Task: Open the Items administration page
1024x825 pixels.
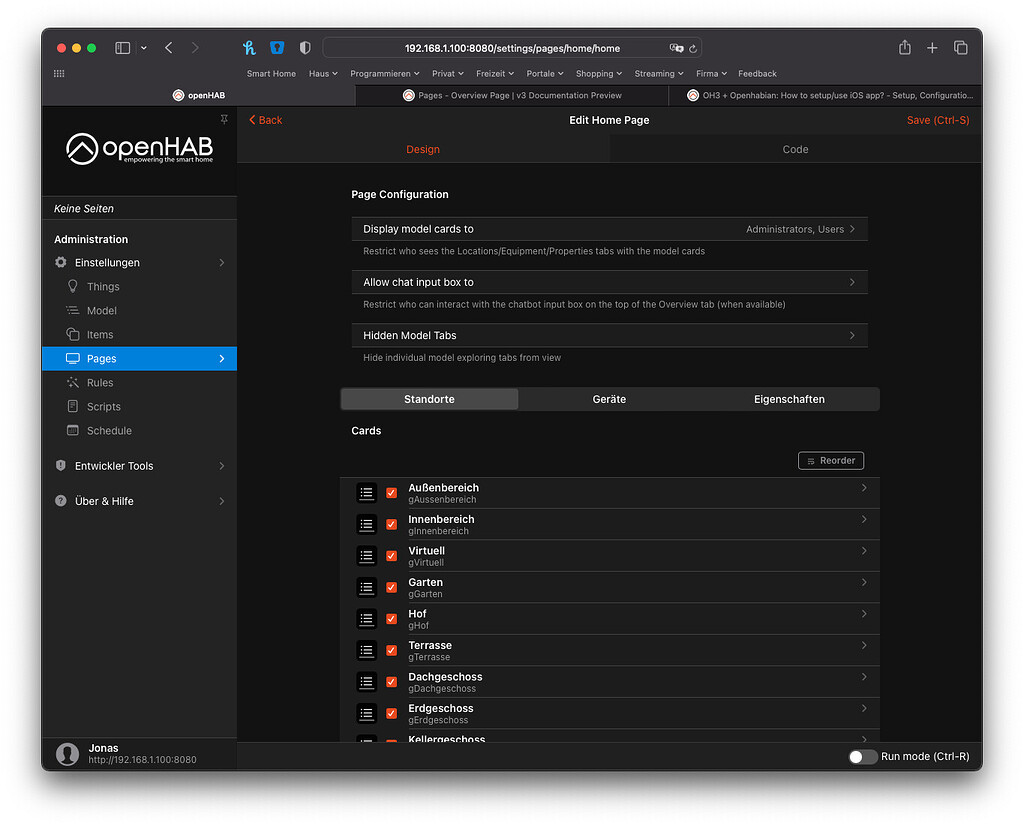Action: pyautogui.click(x=100, y=334)
